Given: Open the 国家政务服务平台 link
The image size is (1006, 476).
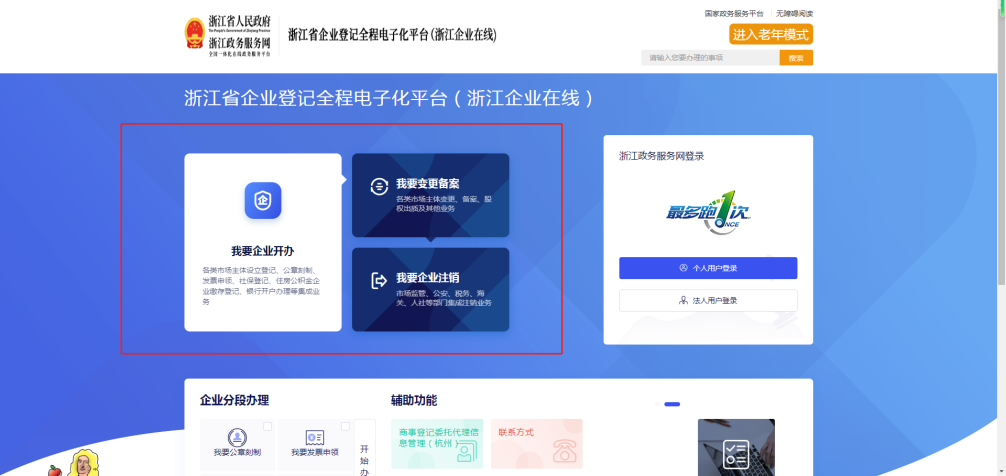Looking at the screenshot, I should (734, 13).
